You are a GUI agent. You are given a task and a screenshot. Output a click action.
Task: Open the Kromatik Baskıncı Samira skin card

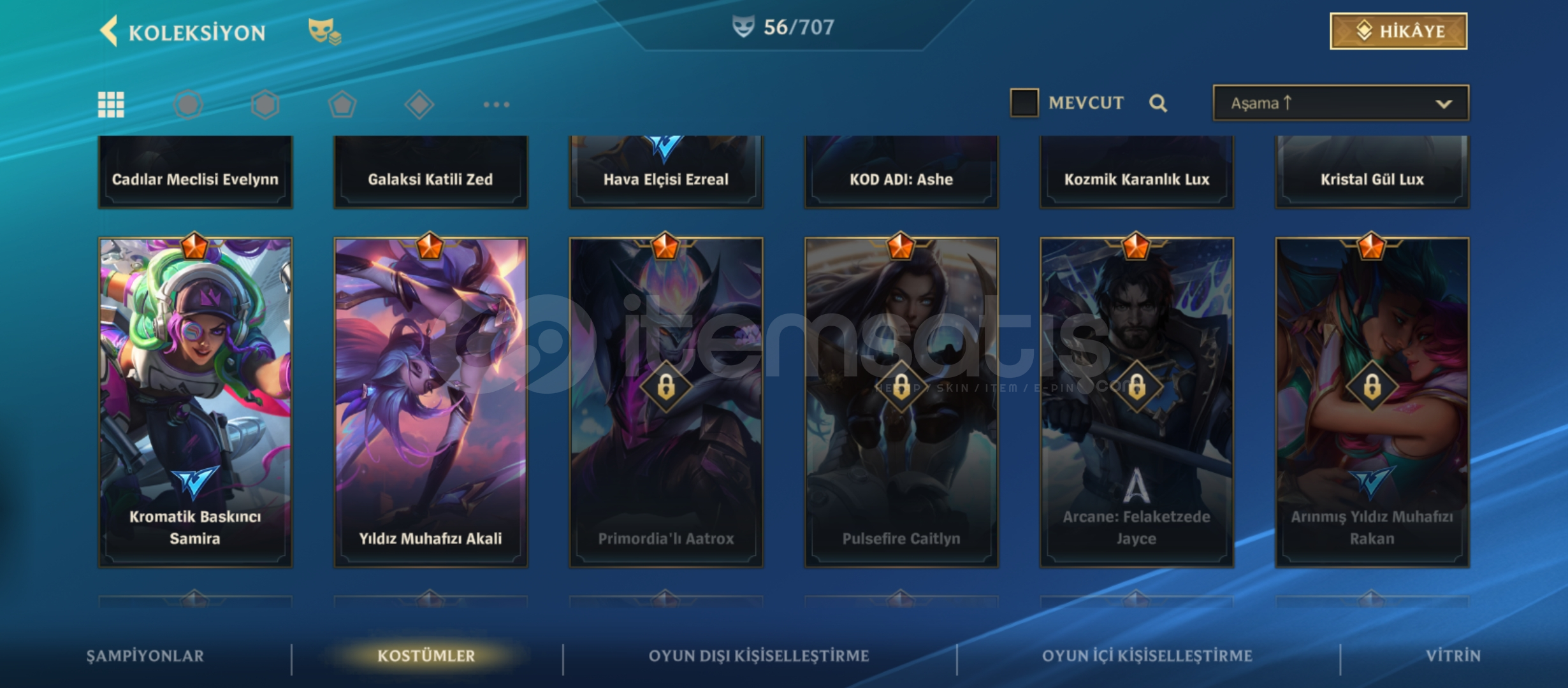pos(195,403)
